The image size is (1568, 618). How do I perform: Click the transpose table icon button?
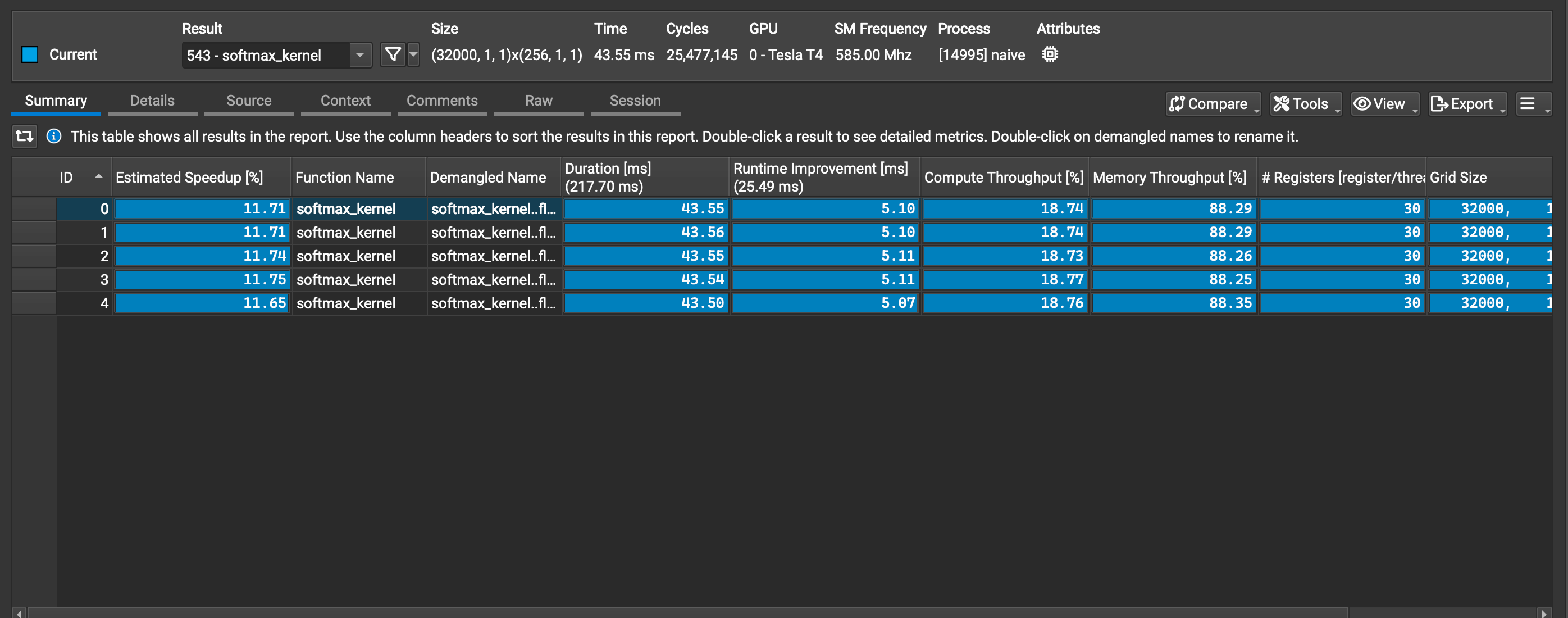24,136
